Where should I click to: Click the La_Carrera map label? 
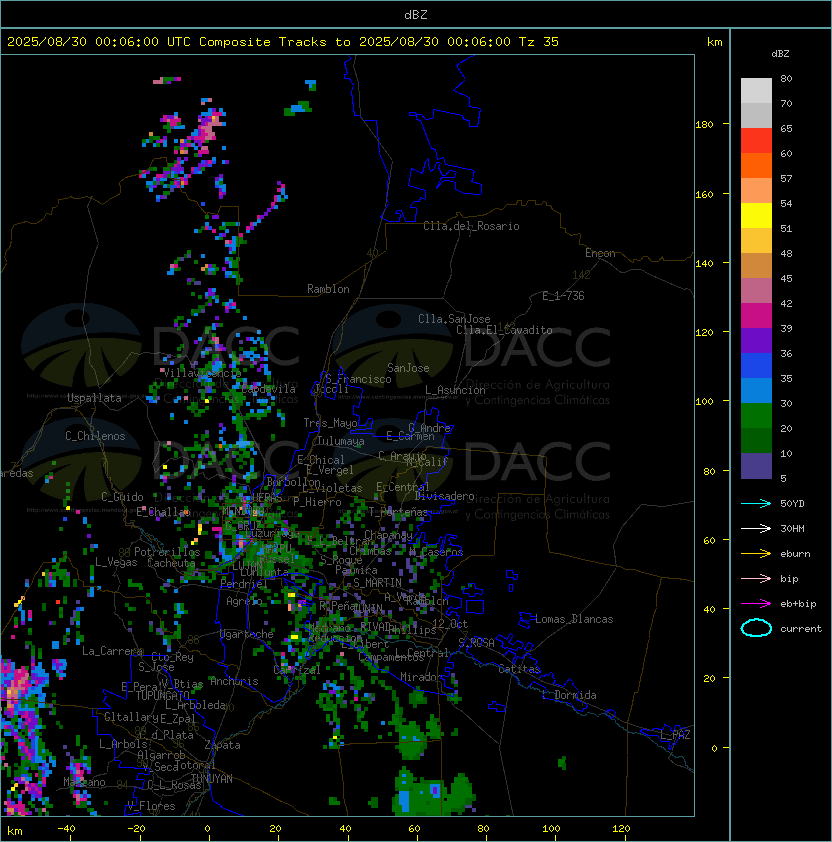click(112, 651)
